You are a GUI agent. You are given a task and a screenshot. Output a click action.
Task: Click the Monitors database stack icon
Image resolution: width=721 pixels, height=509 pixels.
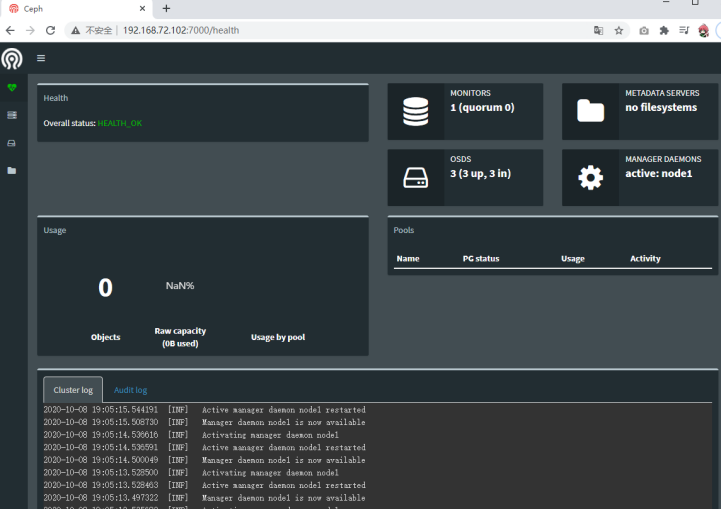pyautogui.click(x=416, y=112)
